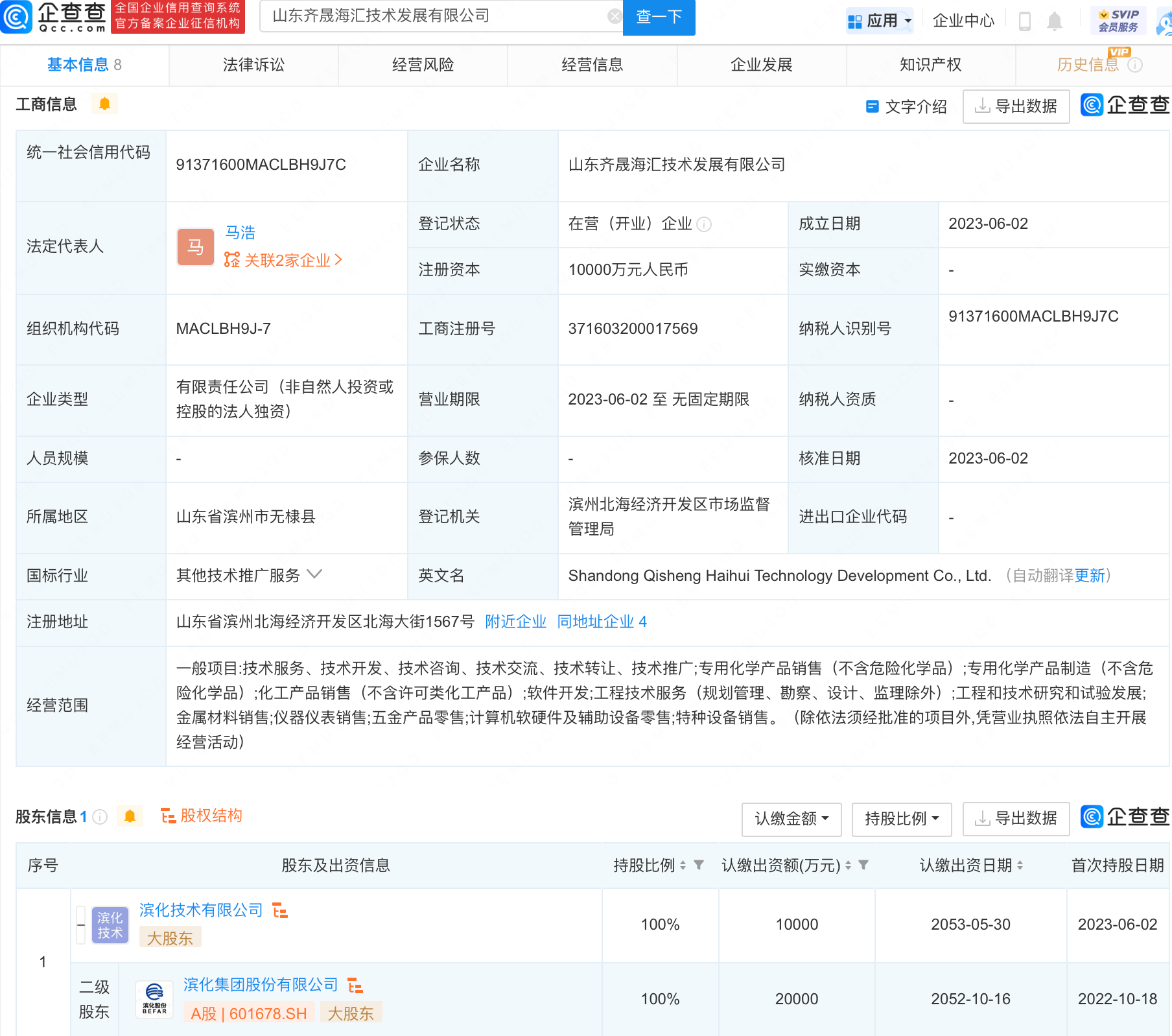The width and height of the screenshot is (1172, 1036).
Task: Open 关联2家企业 link
Action: click(283, 260)
